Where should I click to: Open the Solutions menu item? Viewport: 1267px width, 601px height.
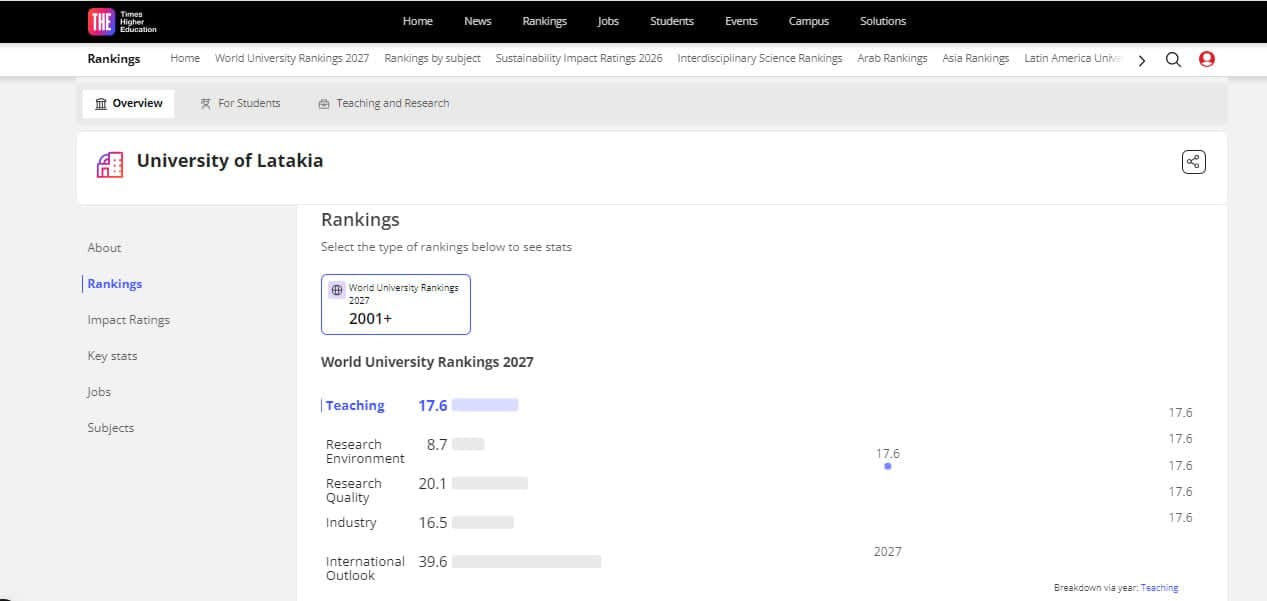click(x=883, y=21)
